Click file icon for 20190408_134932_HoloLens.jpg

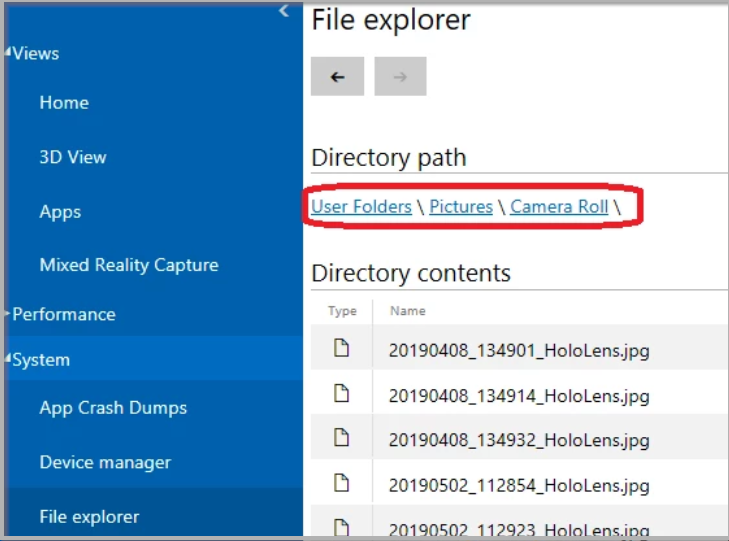click(x=341, y=439)
